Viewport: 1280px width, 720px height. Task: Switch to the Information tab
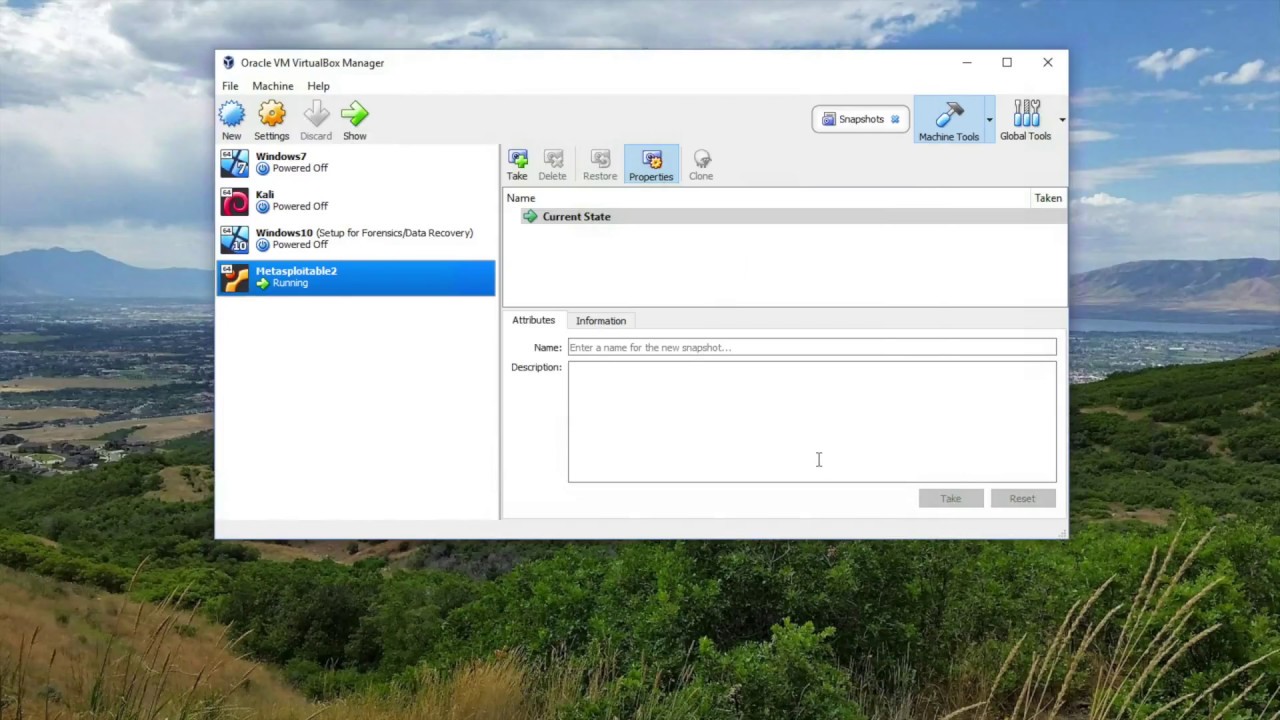click(x=601, y=321)
